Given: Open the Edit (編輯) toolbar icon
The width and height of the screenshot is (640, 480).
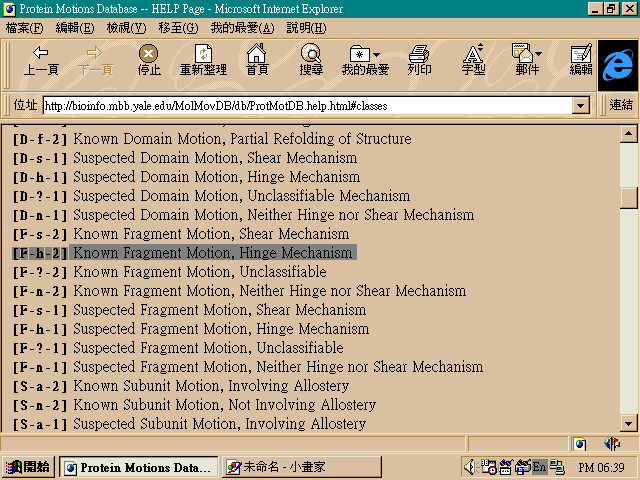Looking at the screenshot, I should pyautogui.click(x=581, y=60).
